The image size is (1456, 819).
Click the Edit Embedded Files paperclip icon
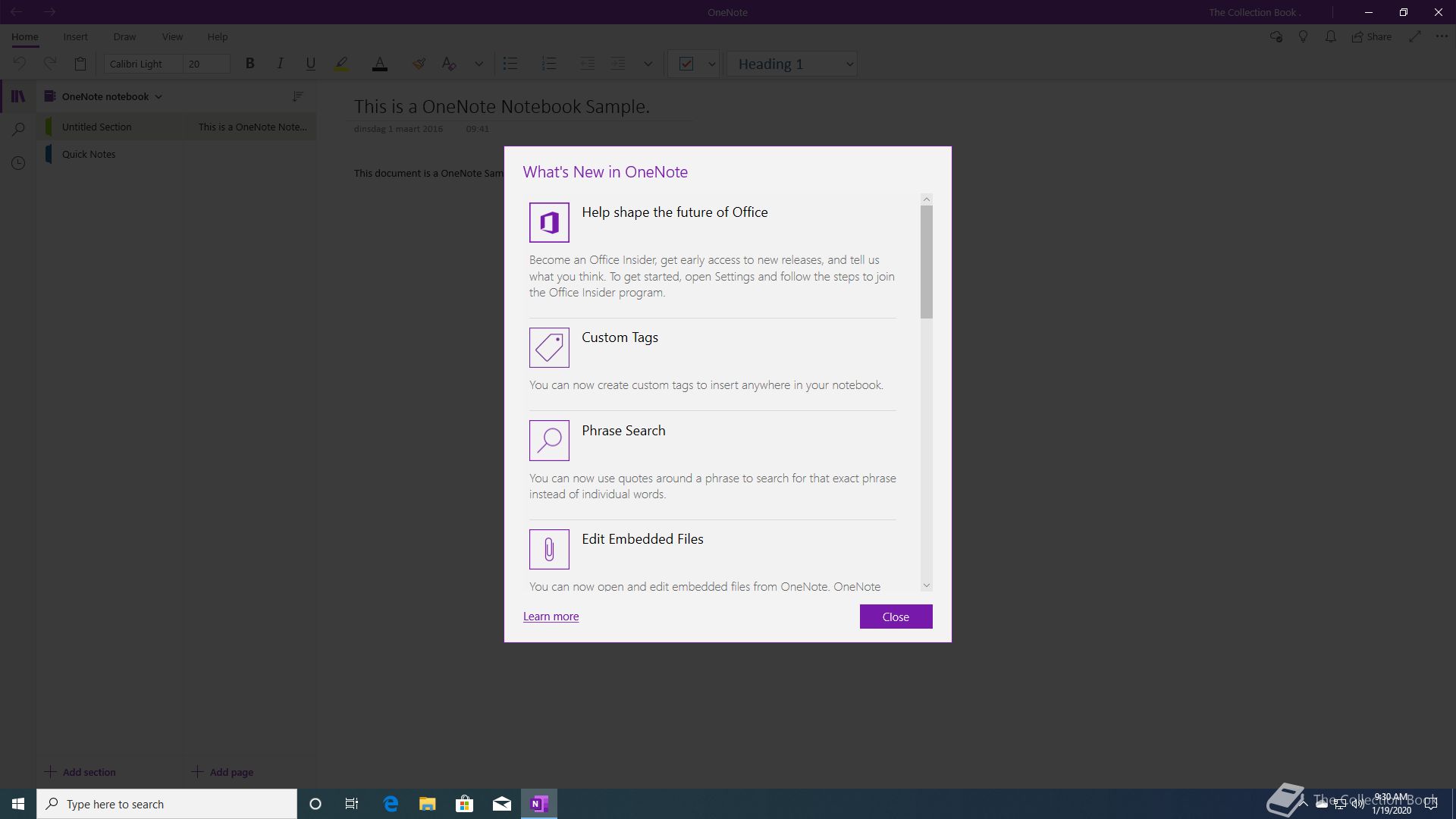549,549
